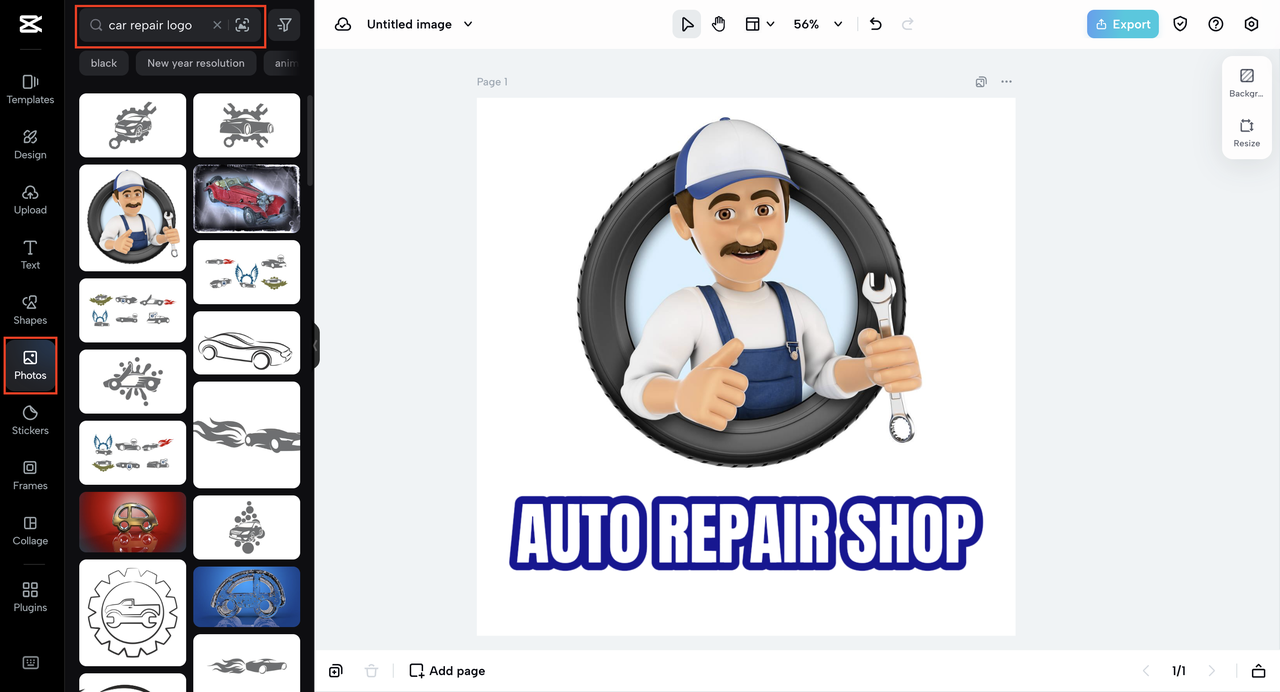Open keyboard shortcuts icon in the sidebar
1280x692 pixels.
coord(30,663)
